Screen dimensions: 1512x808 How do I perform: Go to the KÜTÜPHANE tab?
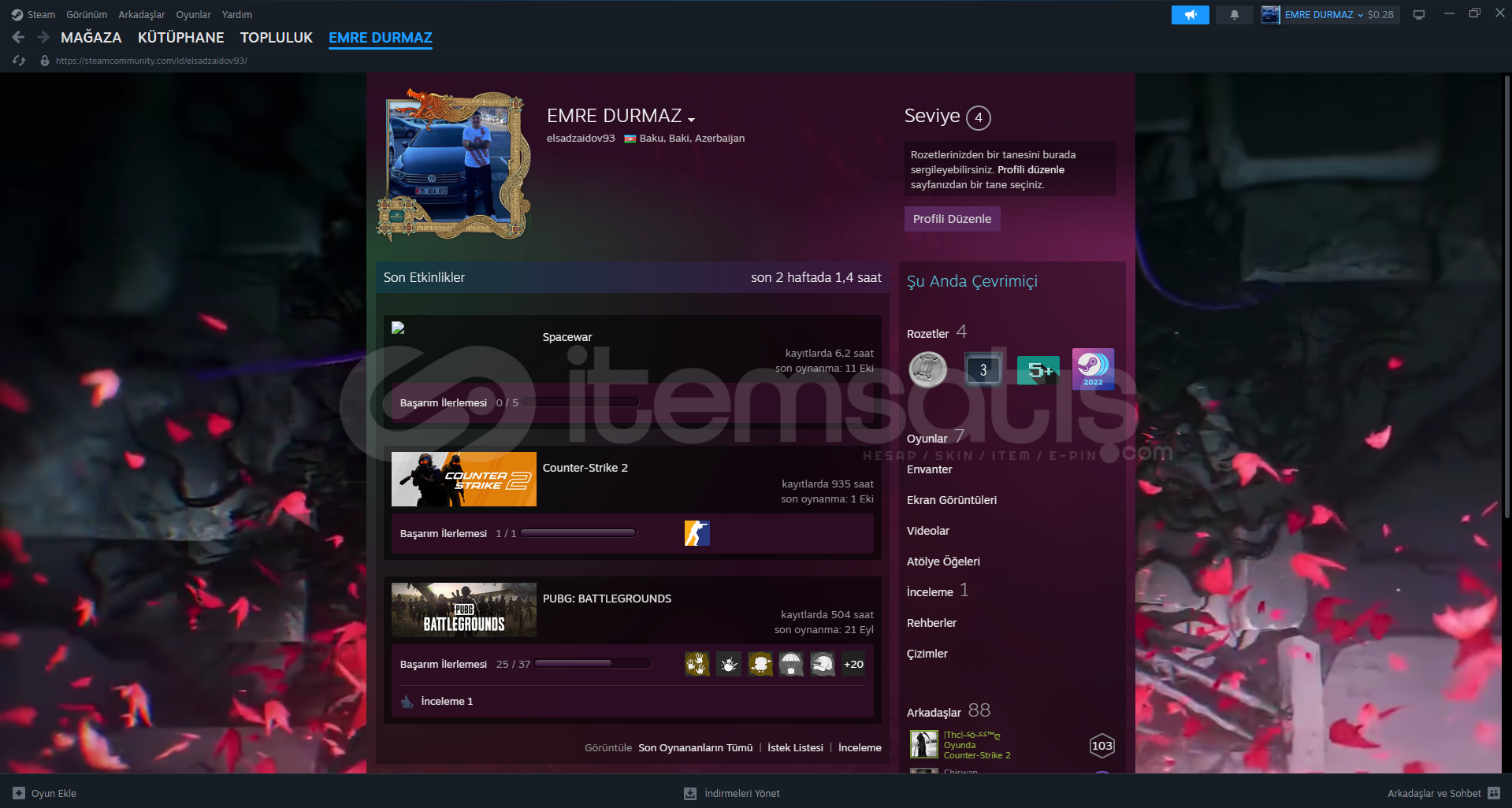pos(180,38)
